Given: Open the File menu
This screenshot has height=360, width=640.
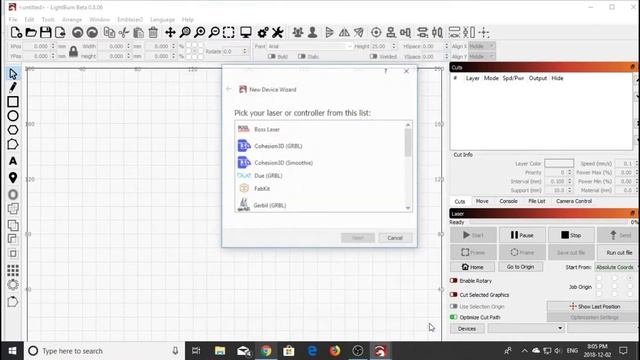Looking at the screenshot, I should (13, 20).
